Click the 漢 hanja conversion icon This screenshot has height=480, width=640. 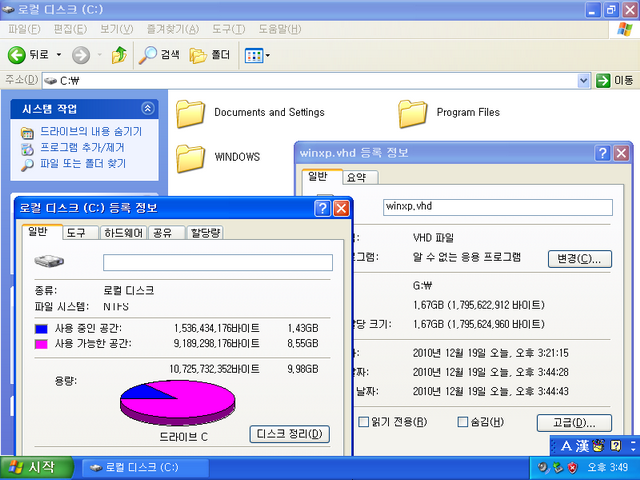(x=582, y=446)
